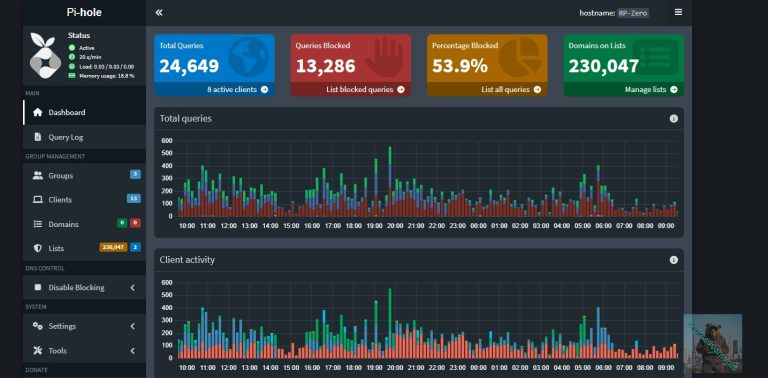Click arrow icon next to Manage lists
Viewport: 768px width, 378px height.
click(674, 90)
